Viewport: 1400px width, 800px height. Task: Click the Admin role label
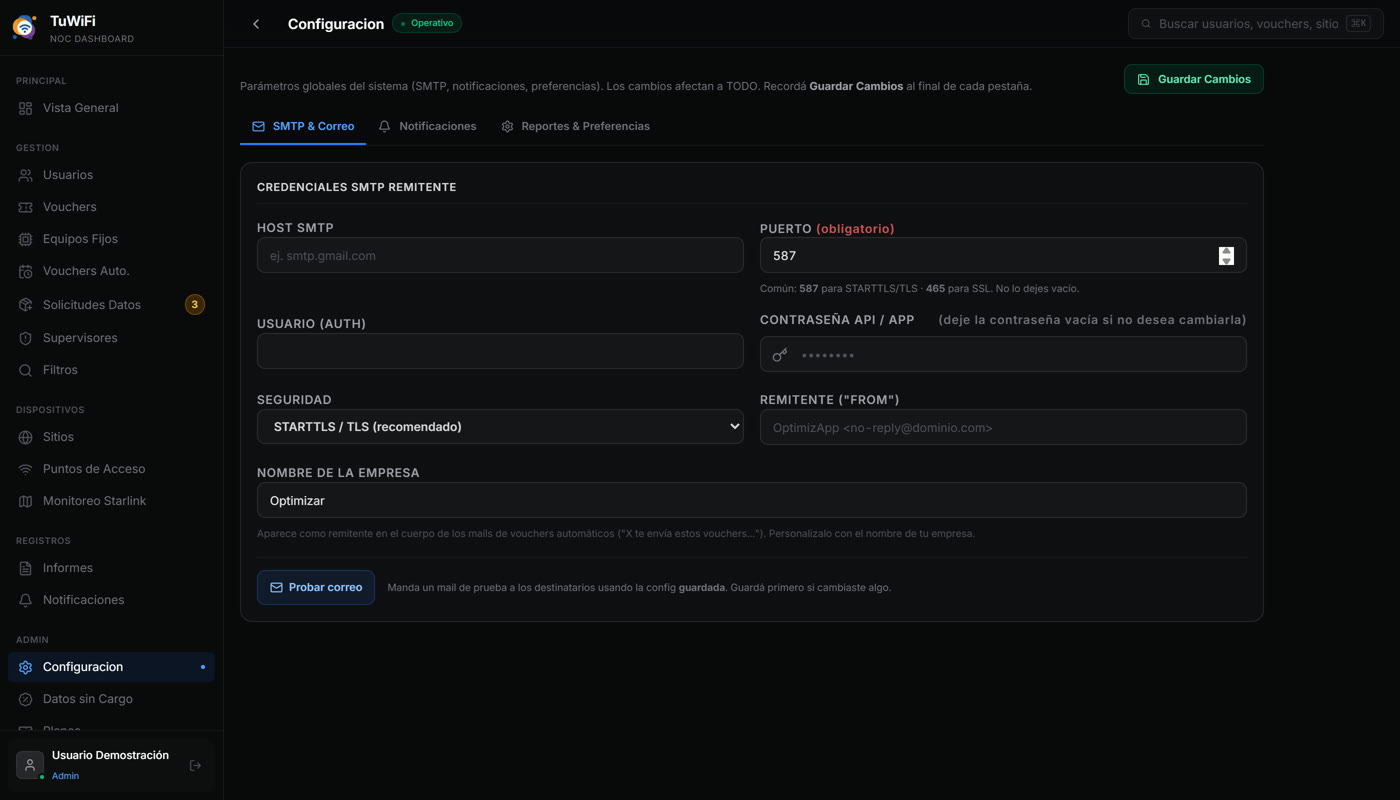(x=65, y=776)
